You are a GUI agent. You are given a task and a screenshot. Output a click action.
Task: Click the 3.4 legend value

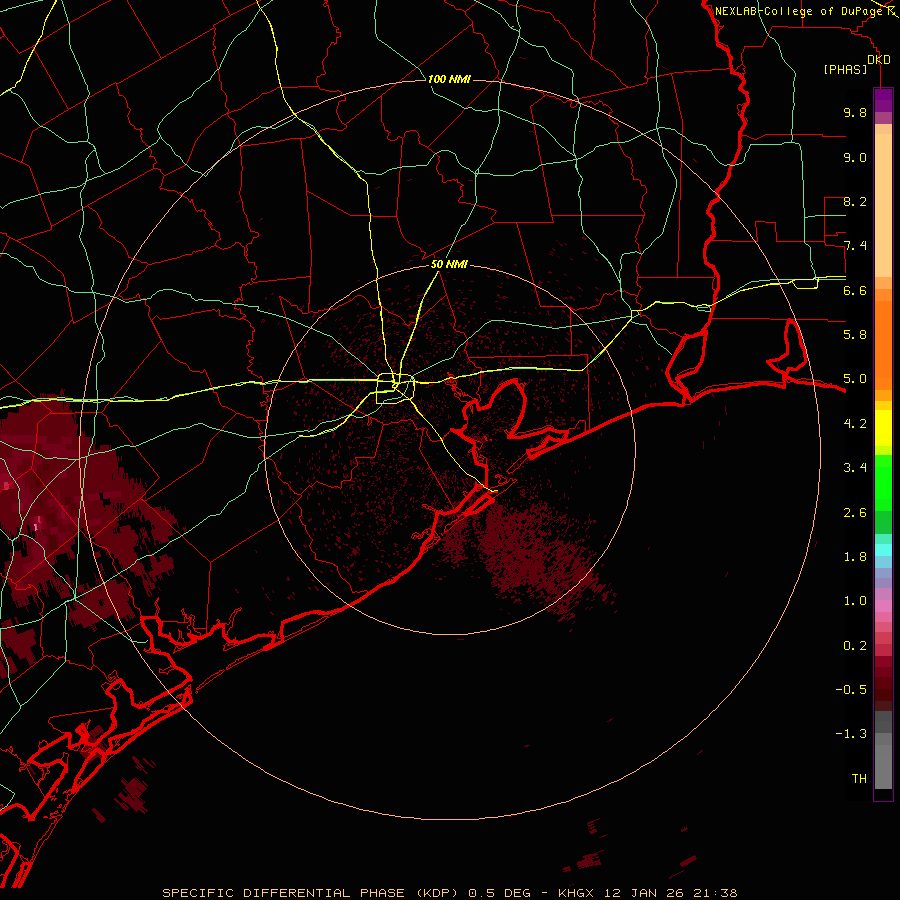click(855, 468)
